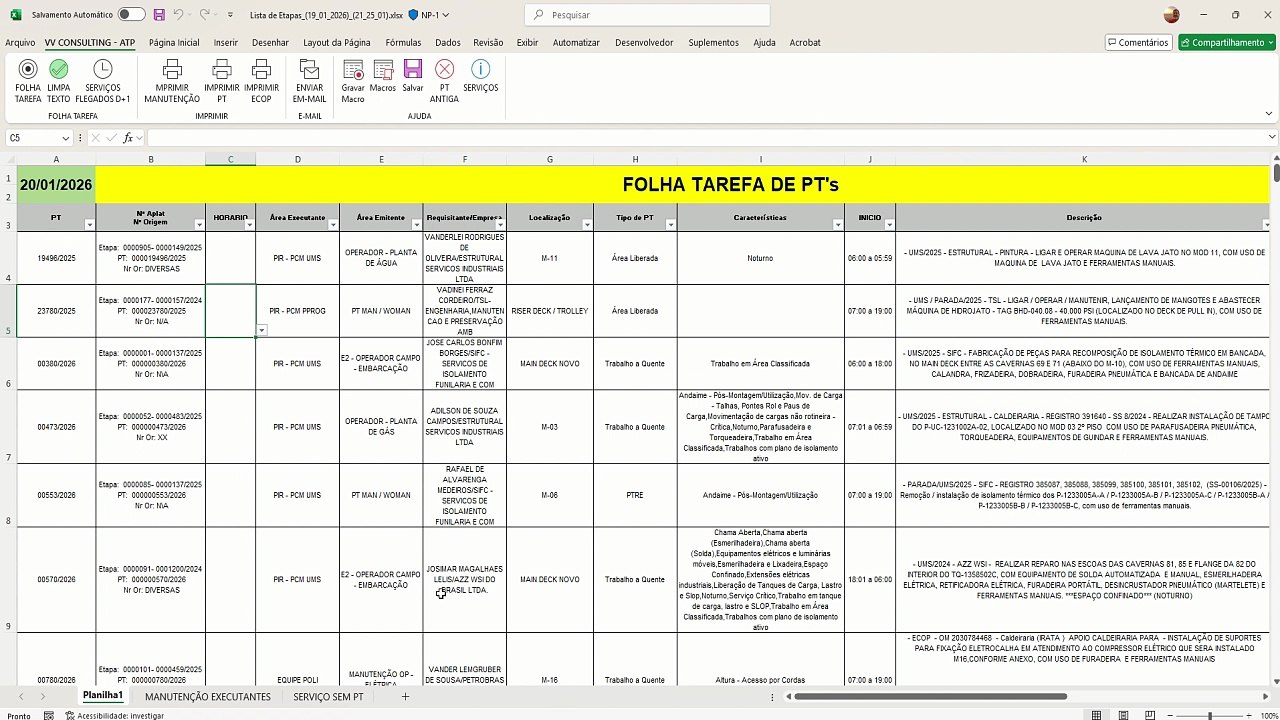Click ENVIAR EM-MAIL envelope icon
Viewport: 1280px width, 720px height.
(x=310, y=69)
